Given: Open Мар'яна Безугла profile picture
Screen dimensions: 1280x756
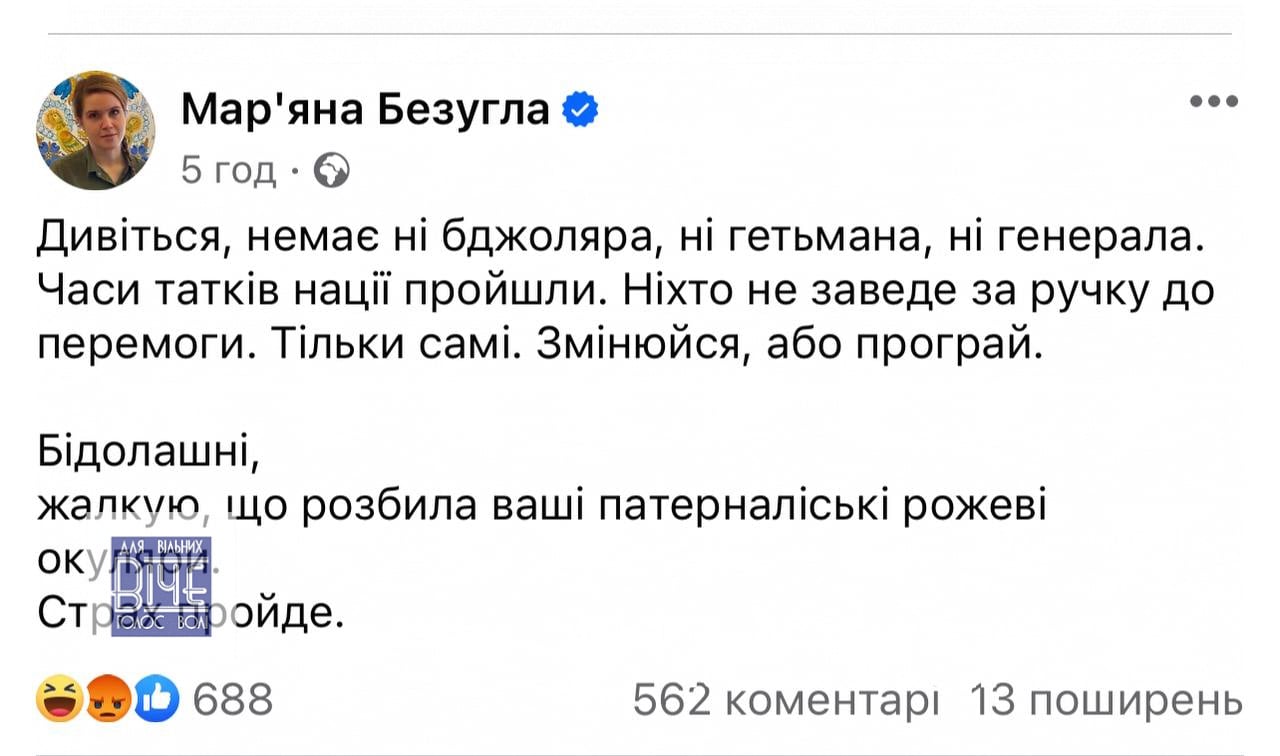Looking at the screenshot, I should (96, 131).
